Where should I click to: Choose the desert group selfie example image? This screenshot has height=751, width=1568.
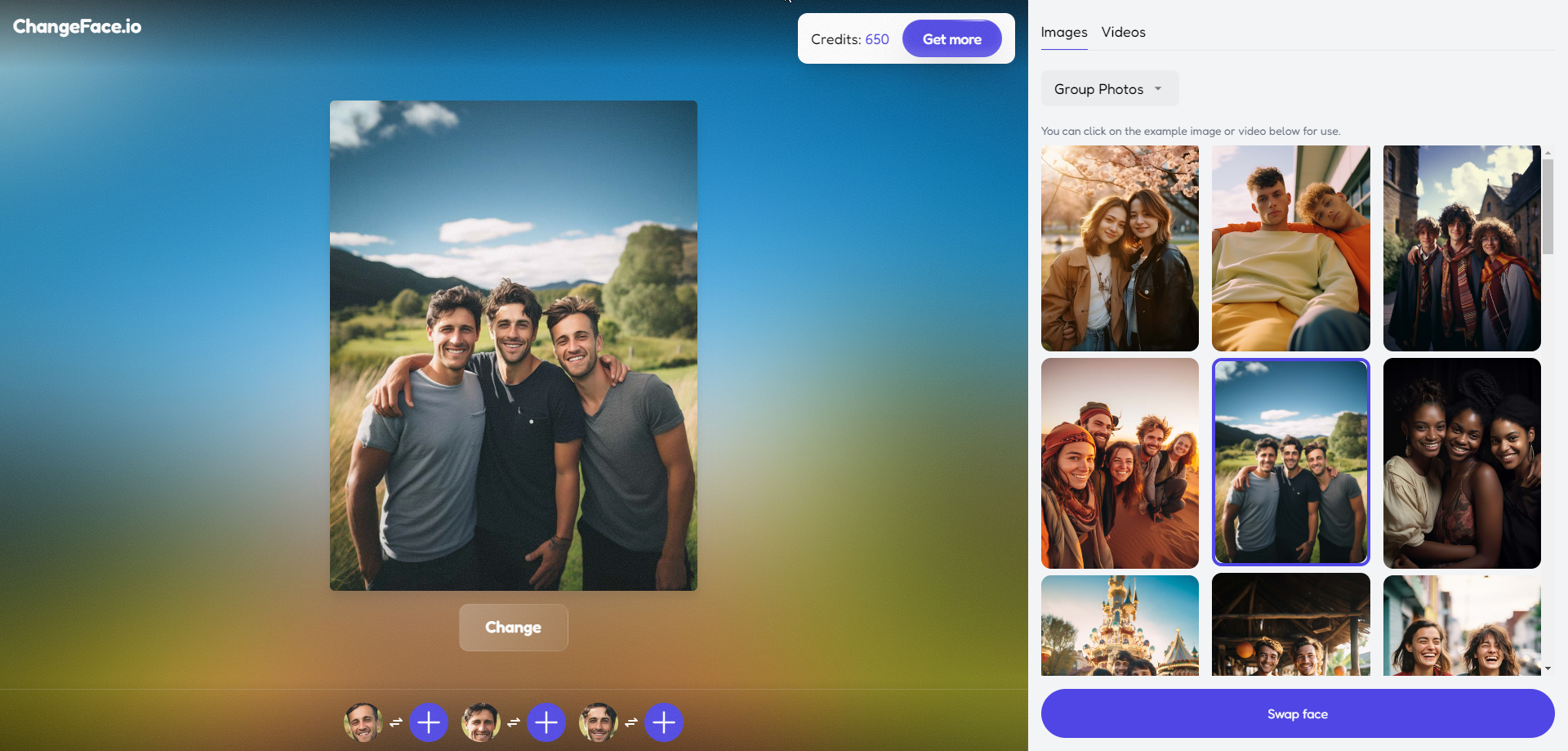point(1120,463)
